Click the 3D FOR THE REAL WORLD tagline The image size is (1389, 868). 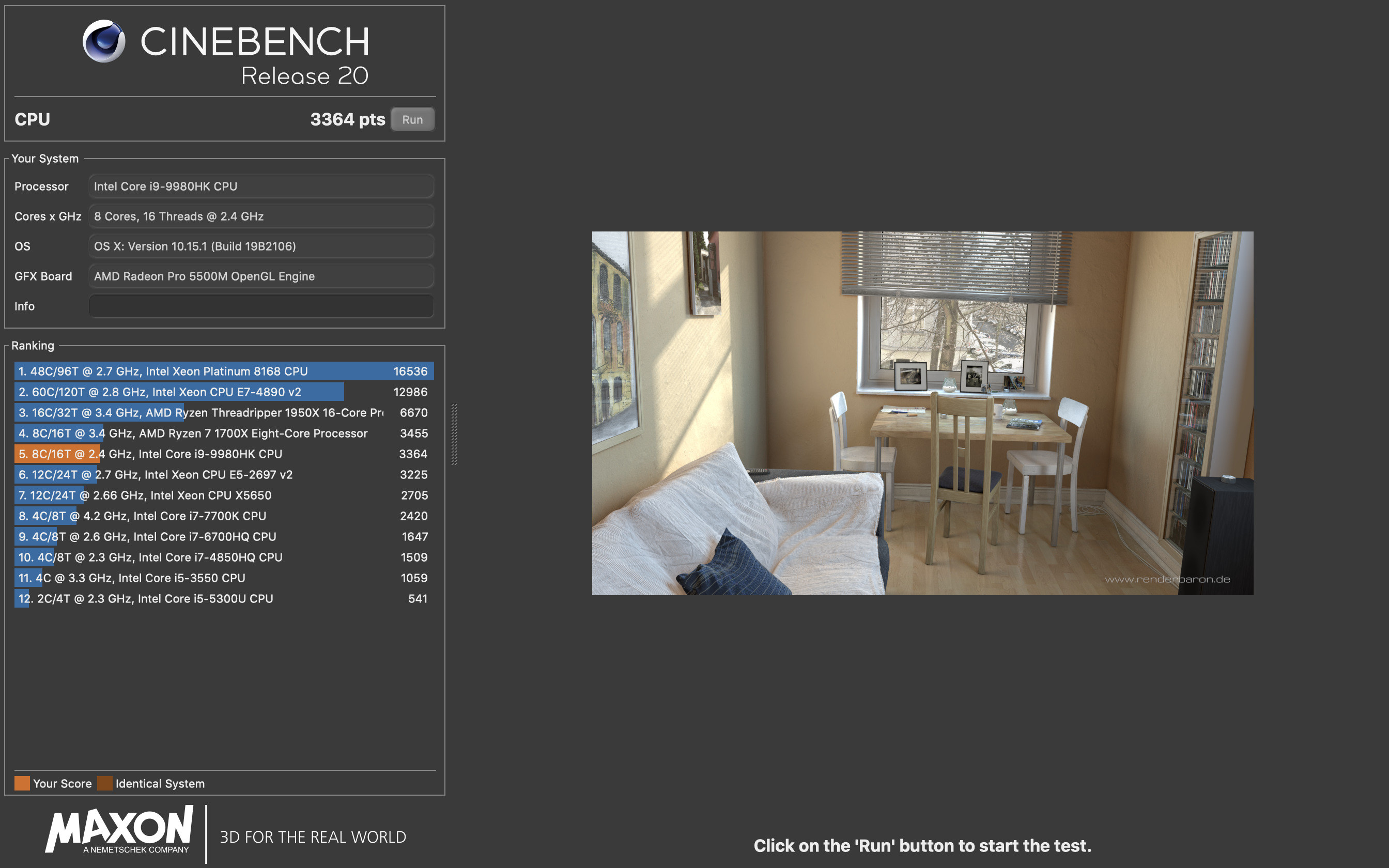pos(313,837)
